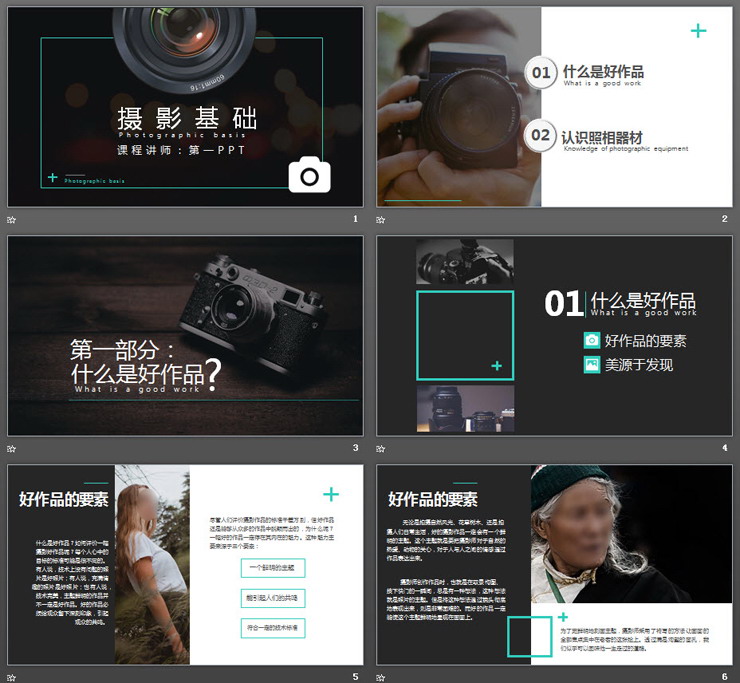Click the first teal box on slide 5
This screenshot has height=683, width=740.
tap(273, 568)
